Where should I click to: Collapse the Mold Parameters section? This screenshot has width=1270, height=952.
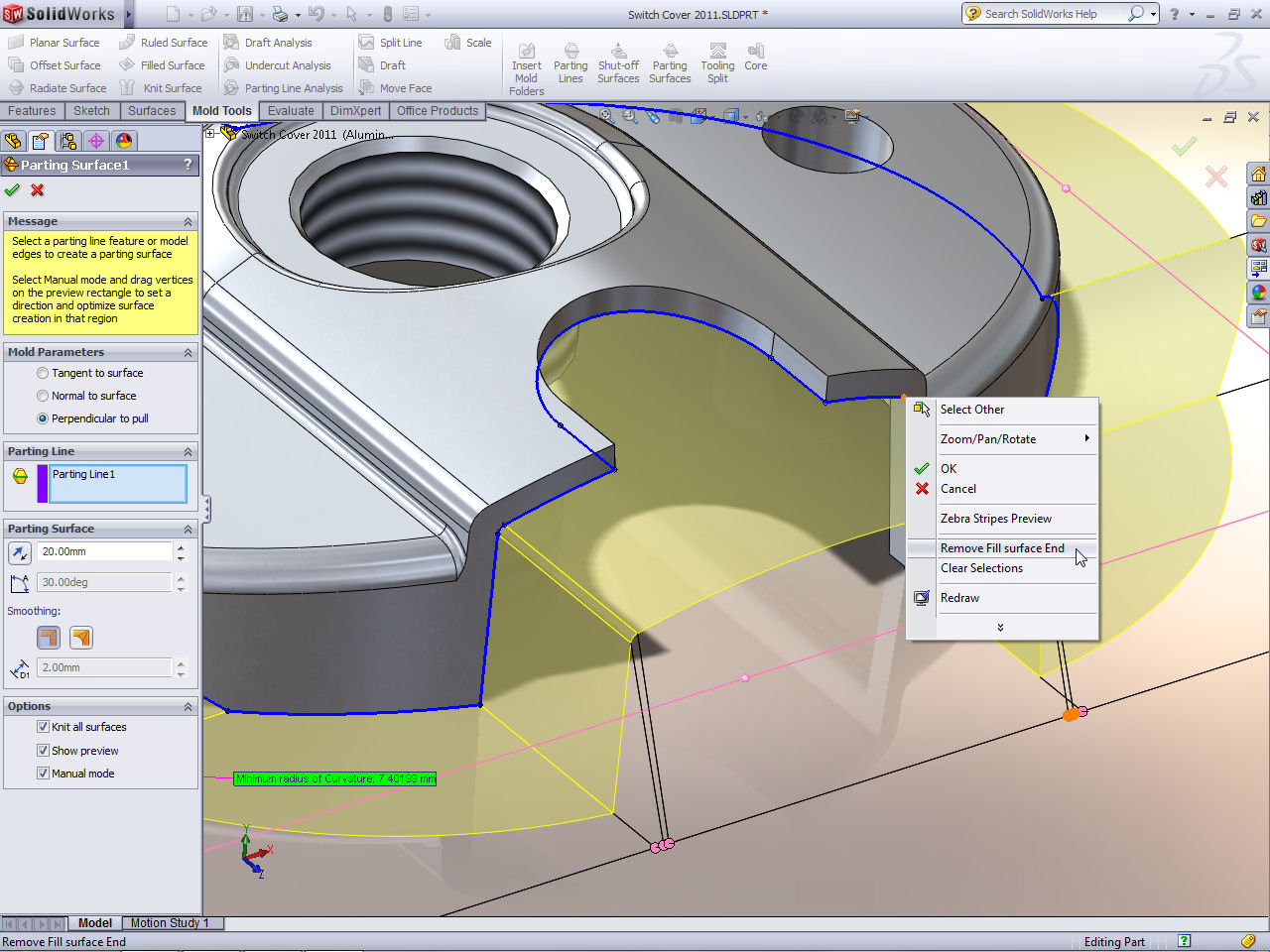point(188,353)
